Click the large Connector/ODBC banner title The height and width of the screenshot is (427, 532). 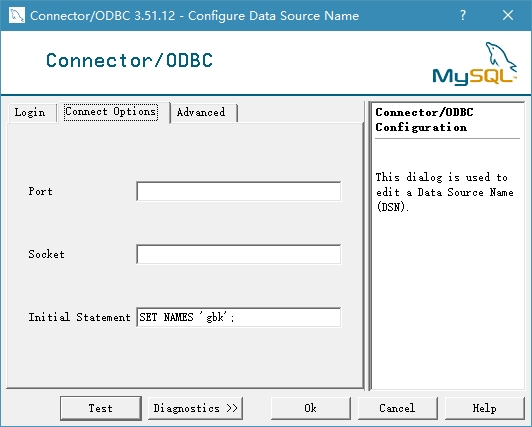[x=129, y=60]
